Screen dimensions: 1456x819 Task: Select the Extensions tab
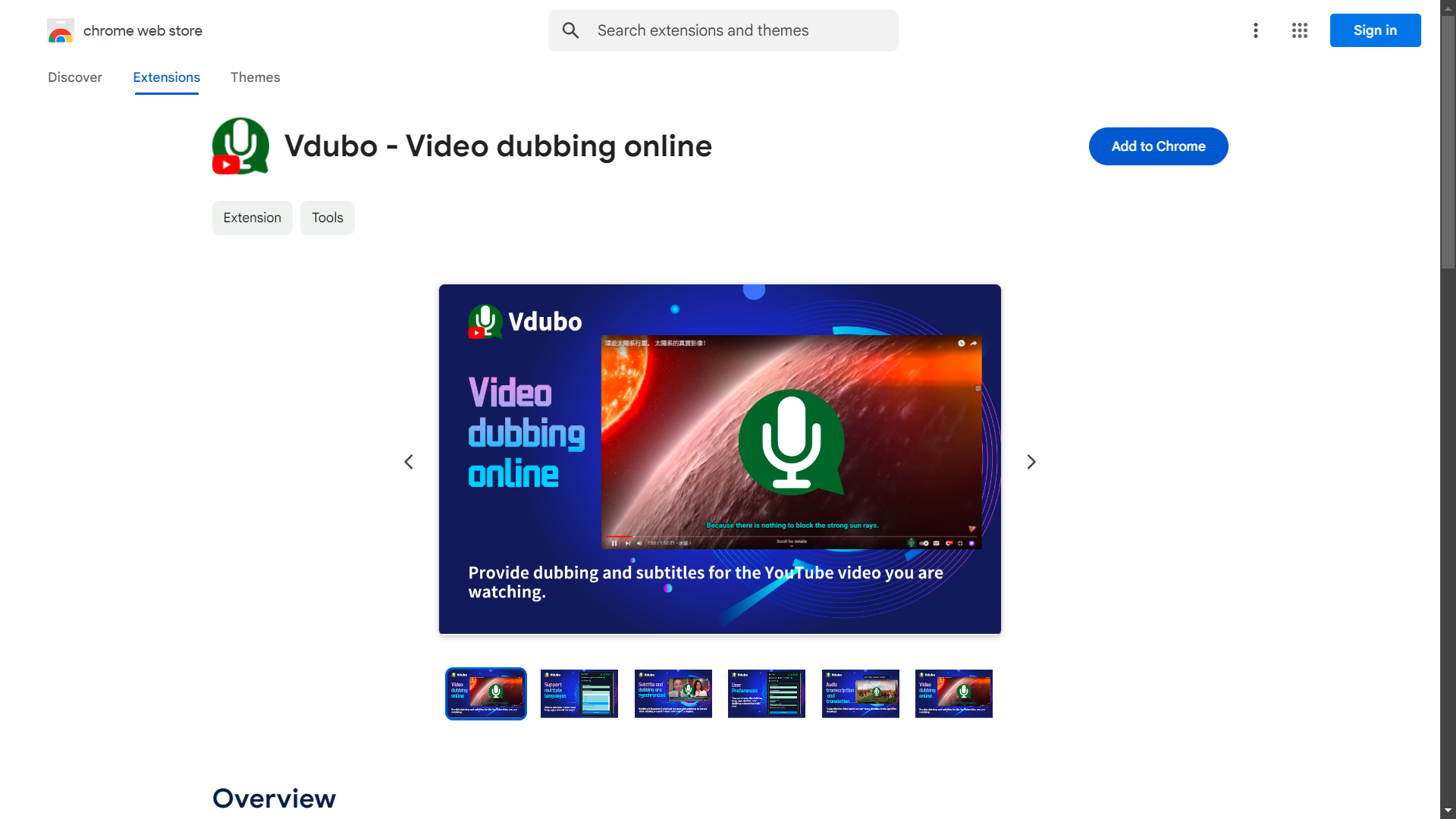(x=166, y=77)
